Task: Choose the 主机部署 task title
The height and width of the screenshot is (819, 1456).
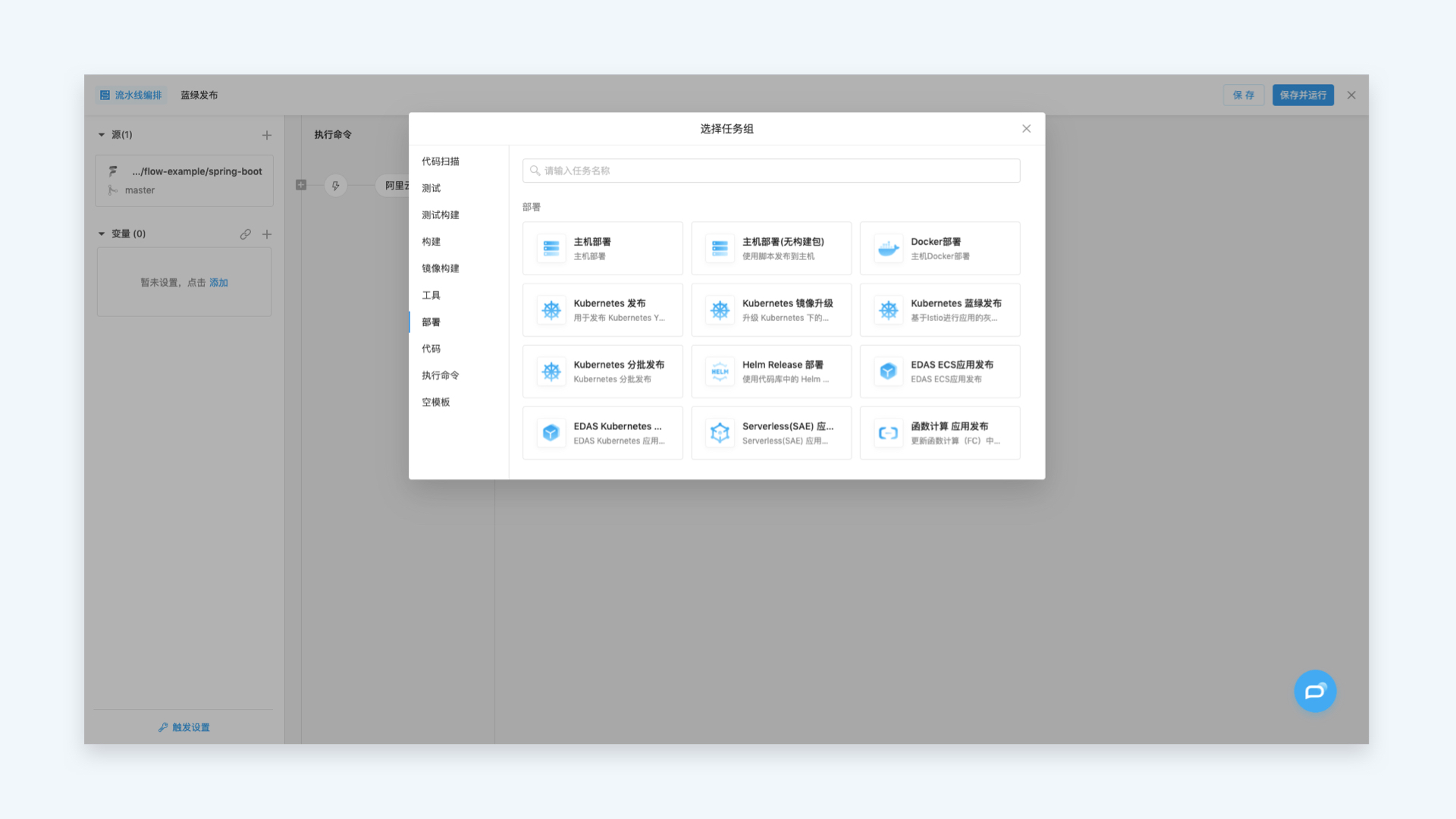Action: (x=591, y=241)
